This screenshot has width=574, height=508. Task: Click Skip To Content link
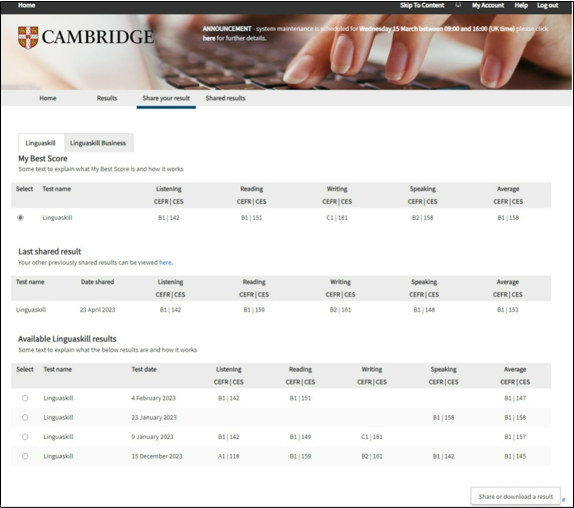[x=422, y=5]
